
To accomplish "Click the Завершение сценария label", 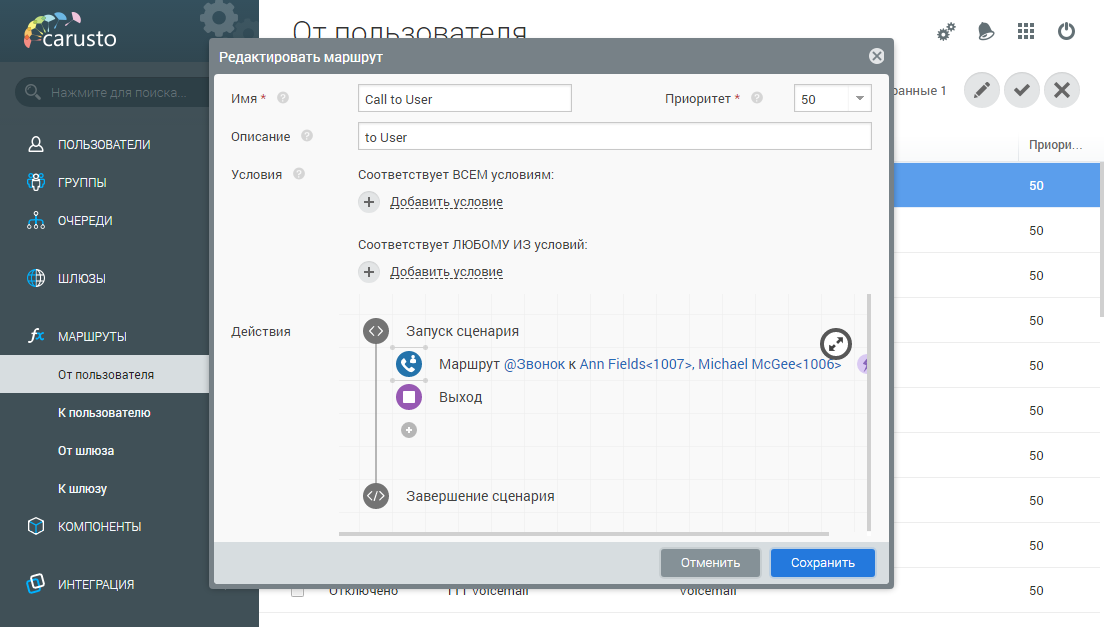I will [x=480, y=496].
